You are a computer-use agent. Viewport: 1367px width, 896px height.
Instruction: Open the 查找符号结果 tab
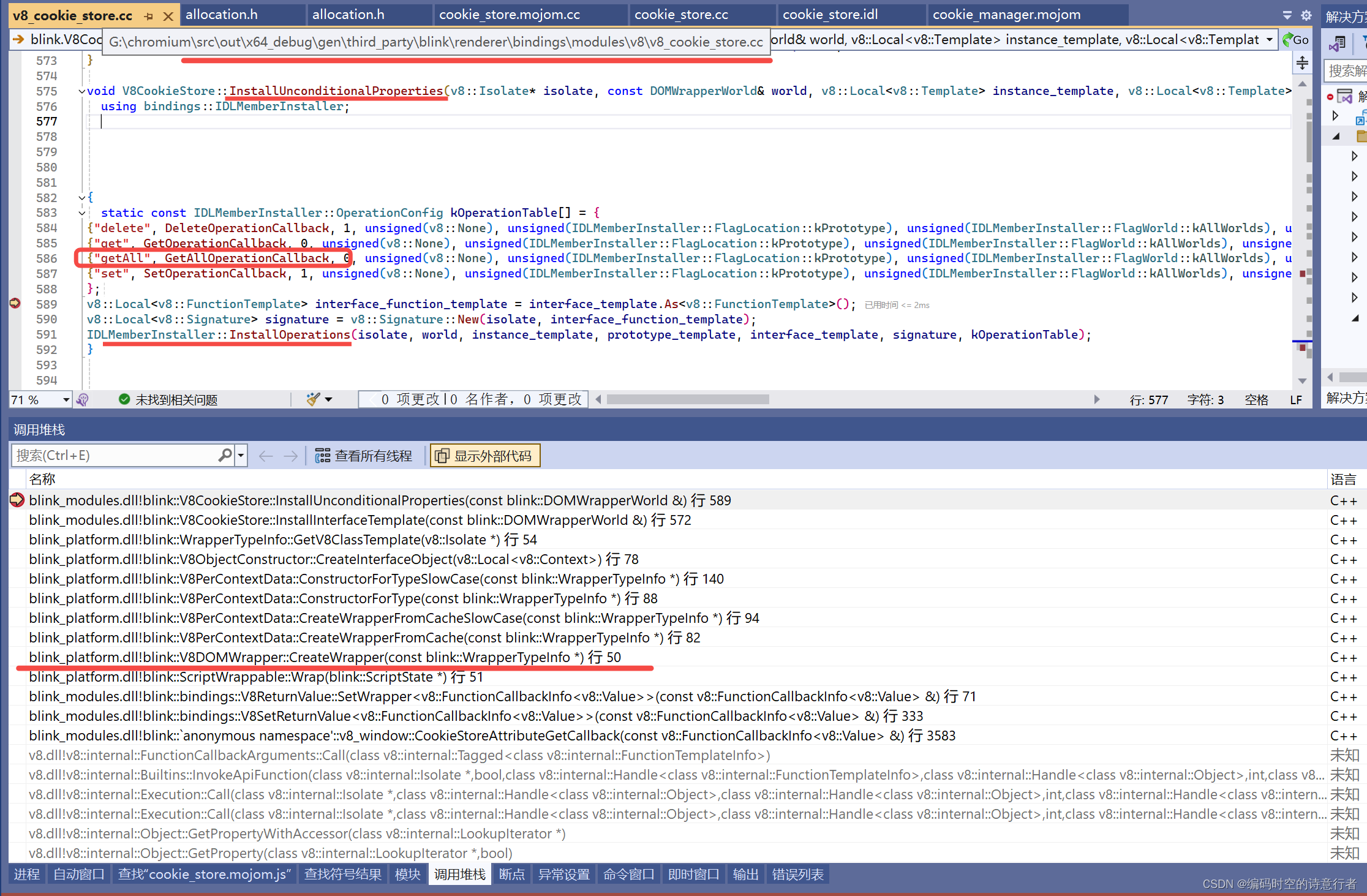tap(343, 875)
